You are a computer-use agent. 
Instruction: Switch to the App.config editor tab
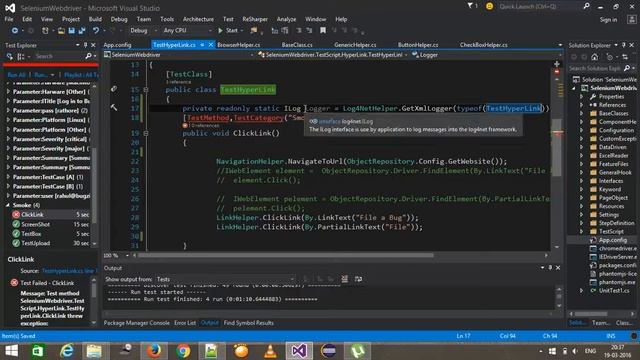[118, 45]
